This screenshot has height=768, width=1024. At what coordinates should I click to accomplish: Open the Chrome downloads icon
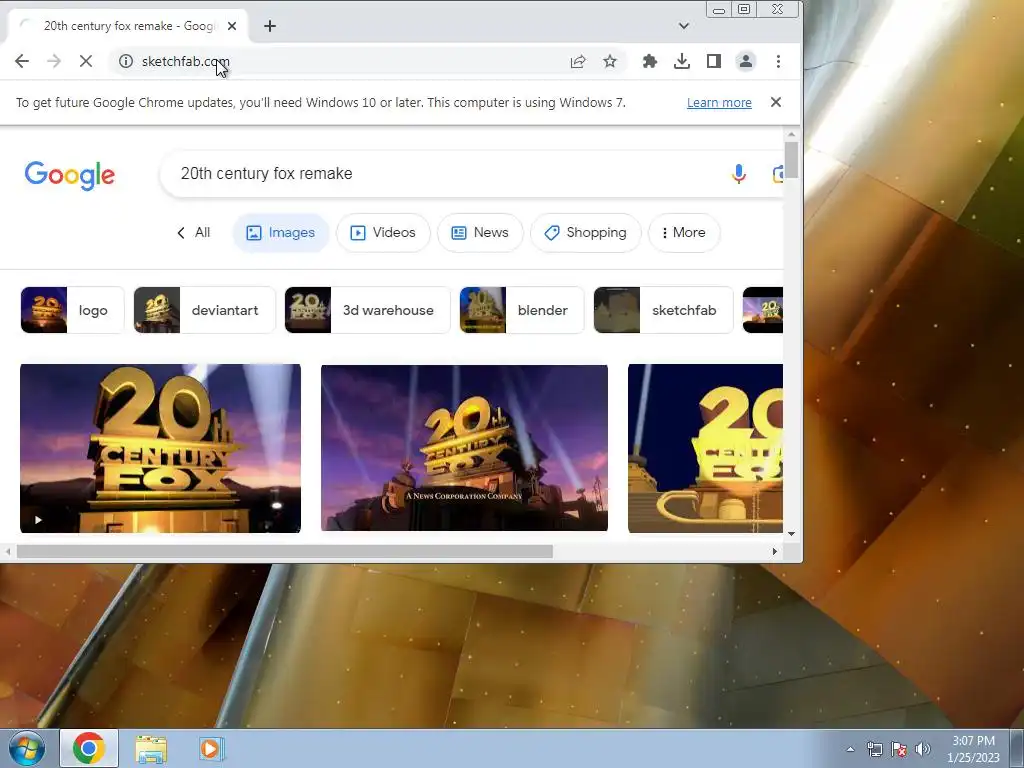(682, 61)
